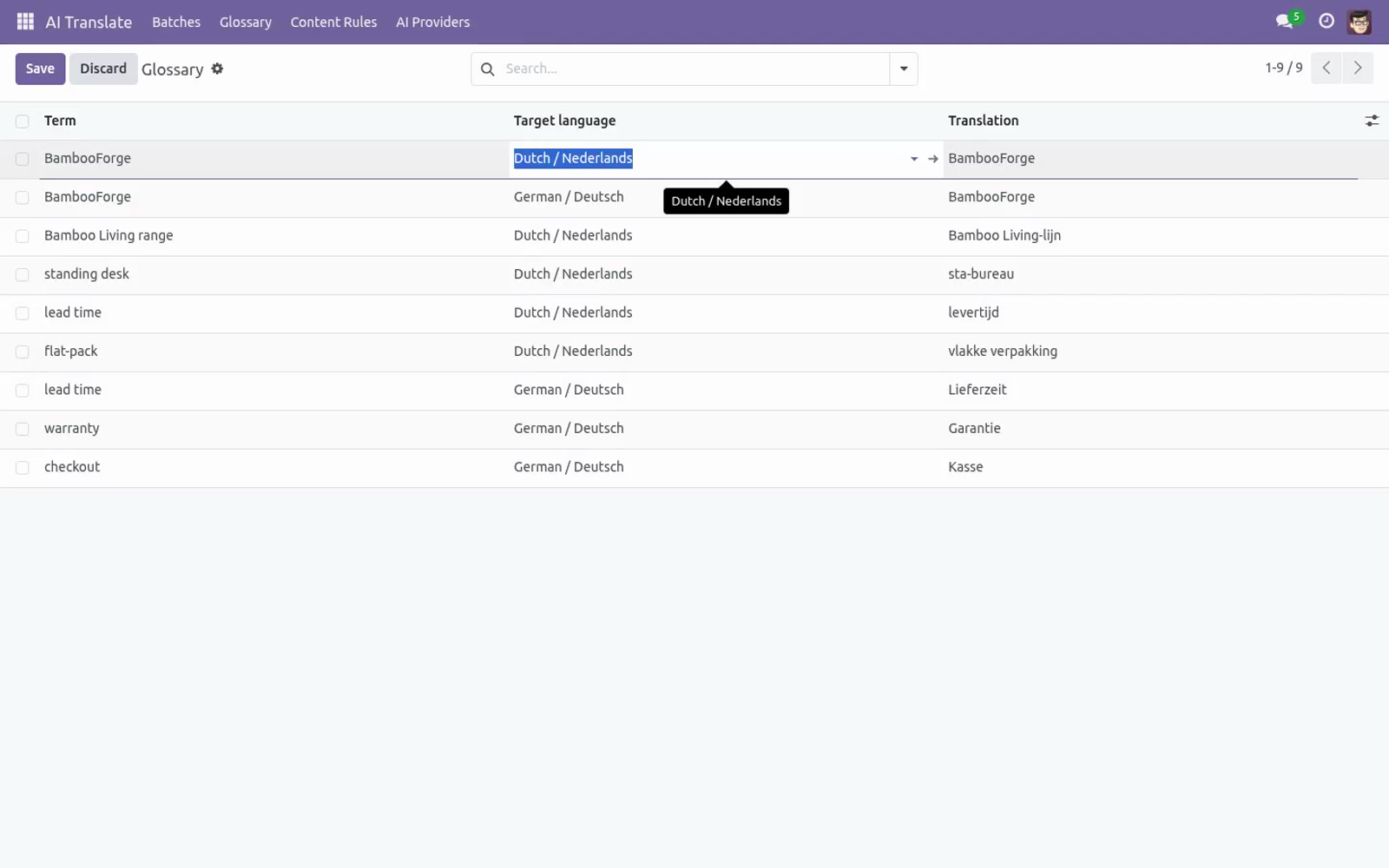Click the search magnifier icon

tap(488, 69)
